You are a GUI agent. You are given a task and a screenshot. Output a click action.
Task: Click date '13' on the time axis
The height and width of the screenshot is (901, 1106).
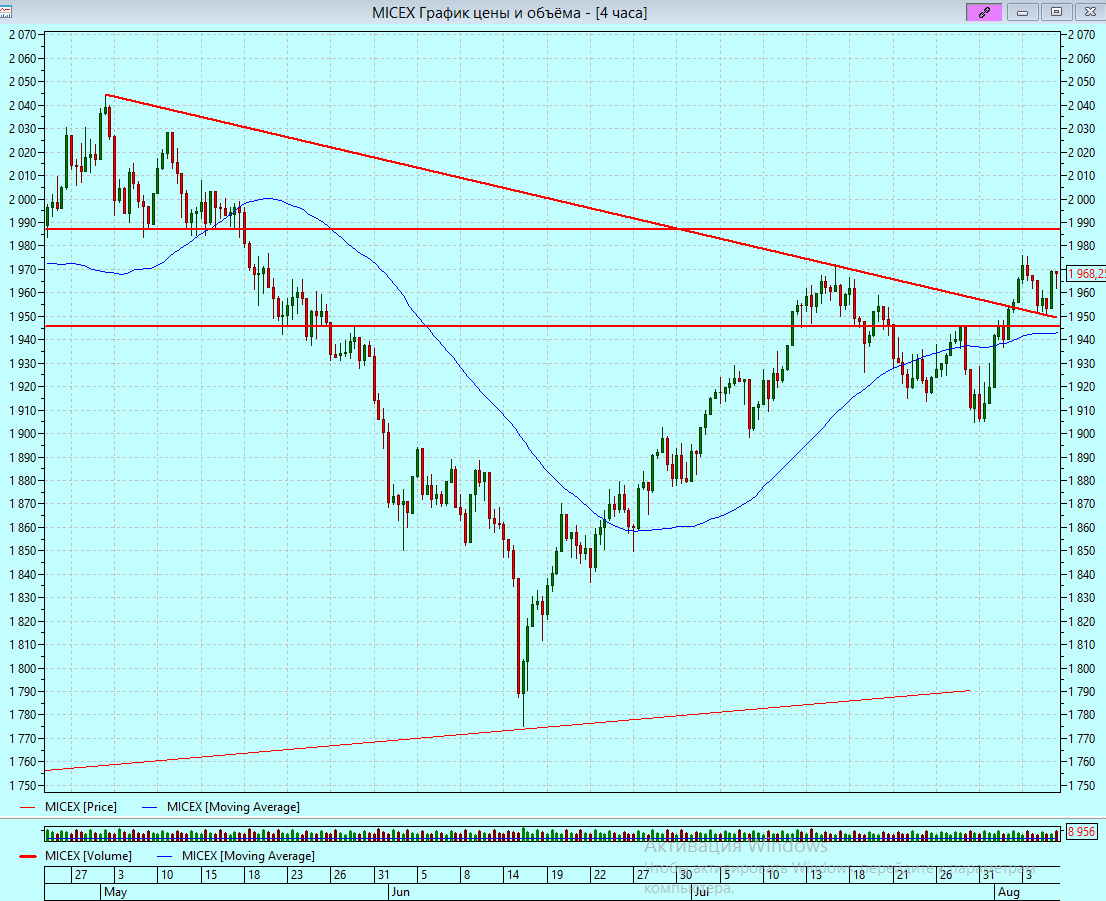[x=815, y=875]
